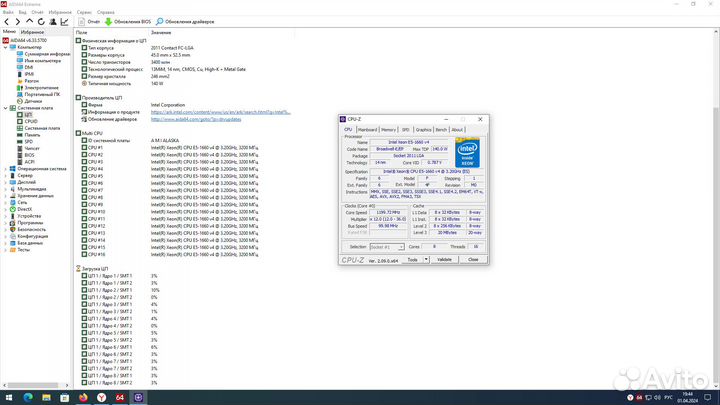Click the Отчет report toolbar button
The height and width of the screenshot is (405, 720).
(x=89, y=20)
